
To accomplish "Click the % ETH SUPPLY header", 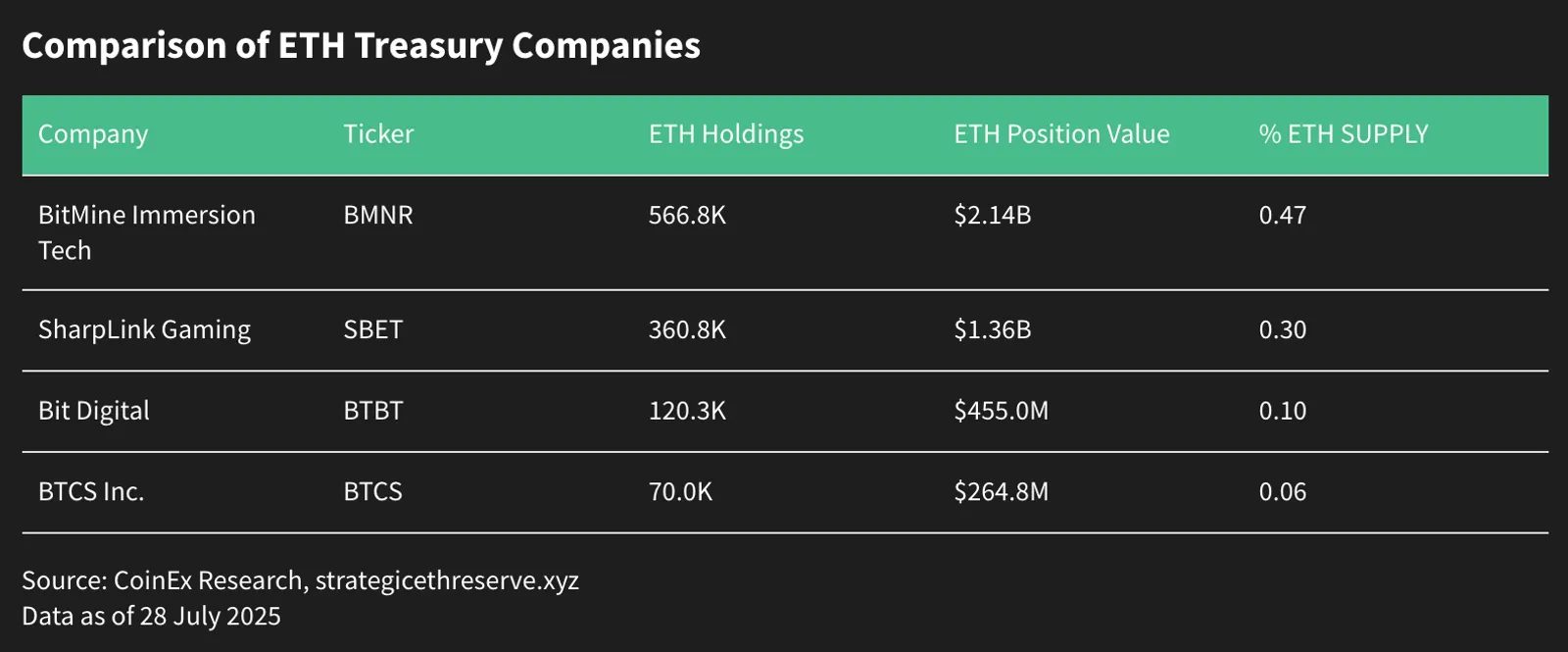I will [1344, 134].
